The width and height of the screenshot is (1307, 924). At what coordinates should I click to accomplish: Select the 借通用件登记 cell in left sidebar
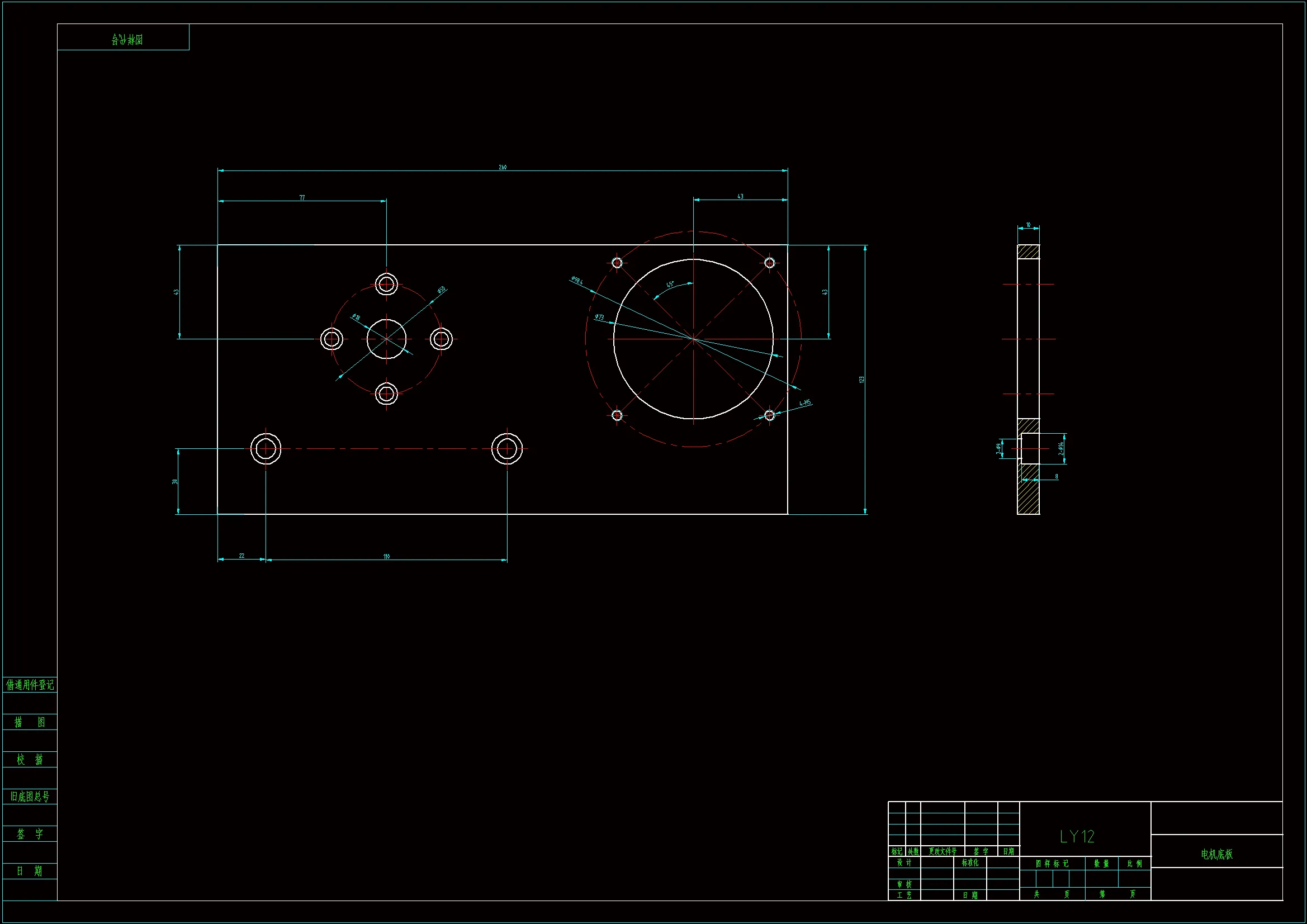[30, 685]
